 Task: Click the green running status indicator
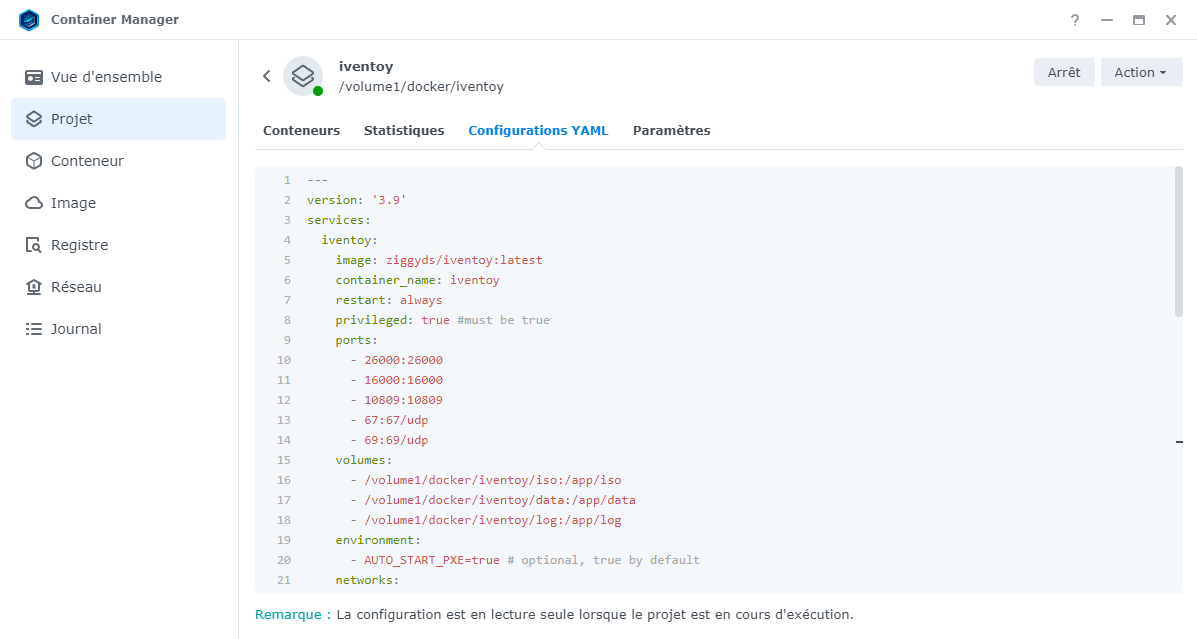click(x=318, y=89)
